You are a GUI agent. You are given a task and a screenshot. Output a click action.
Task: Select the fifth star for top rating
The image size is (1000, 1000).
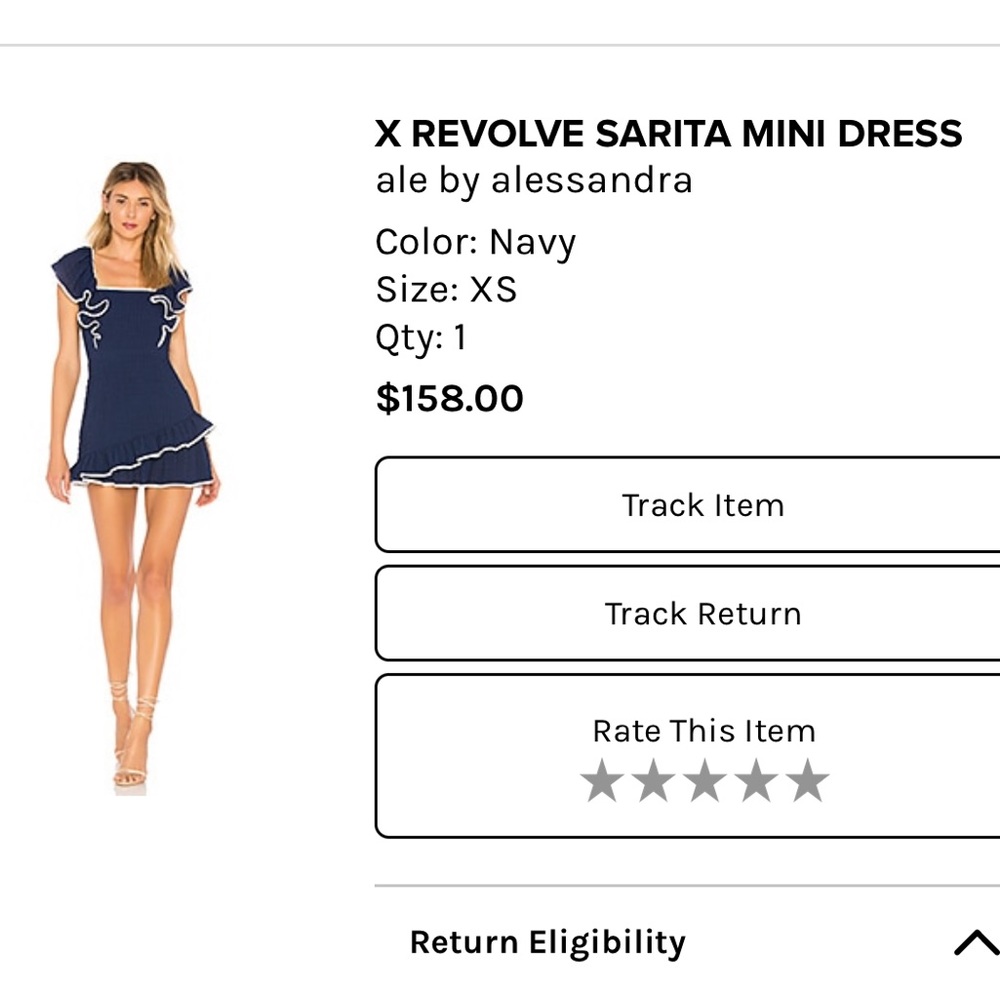[x=808, y=781]
